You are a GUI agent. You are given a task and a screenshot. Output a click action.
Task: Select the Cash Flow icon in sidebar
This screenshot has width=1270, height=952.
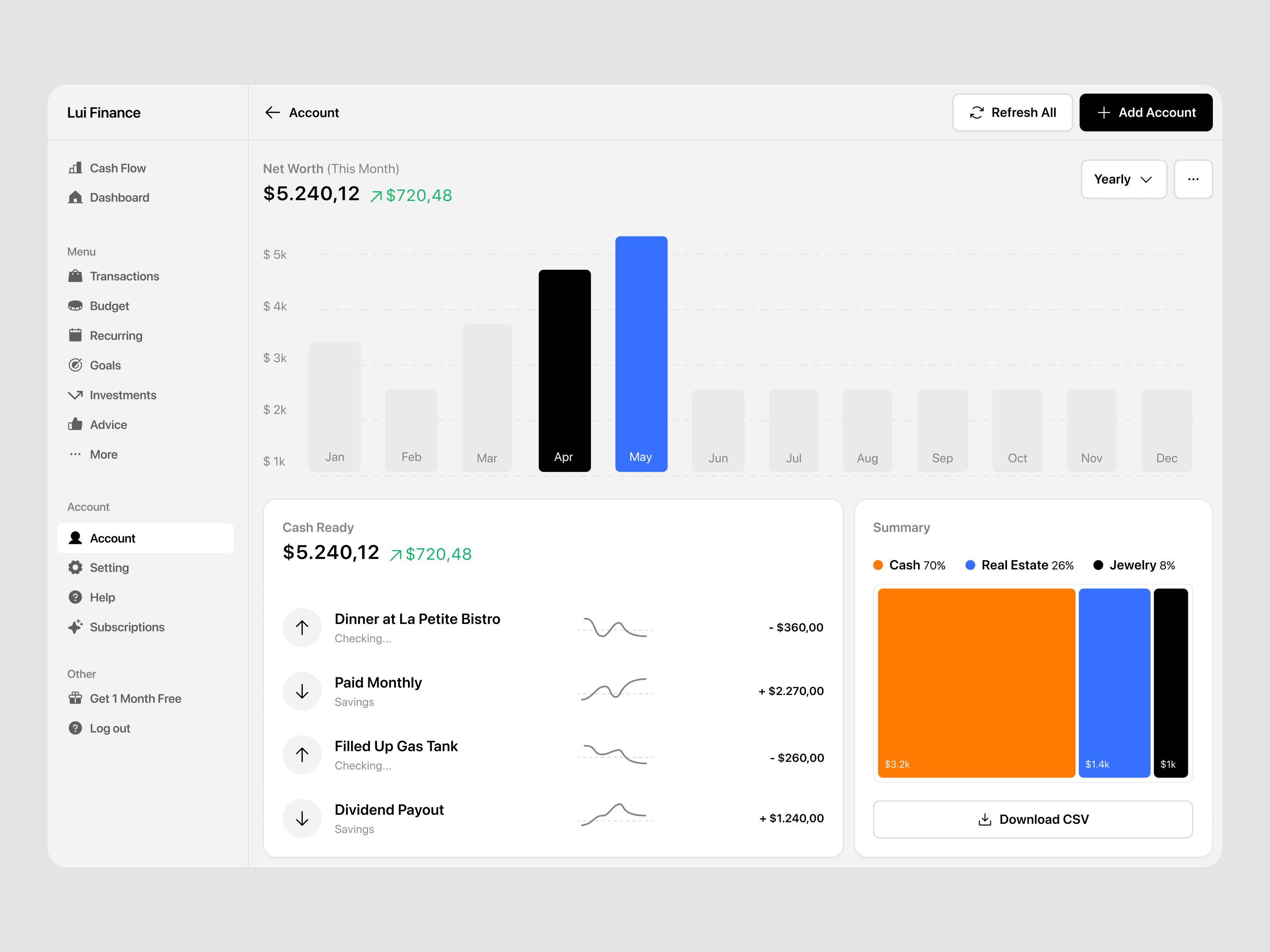click(x=76, y=168)
